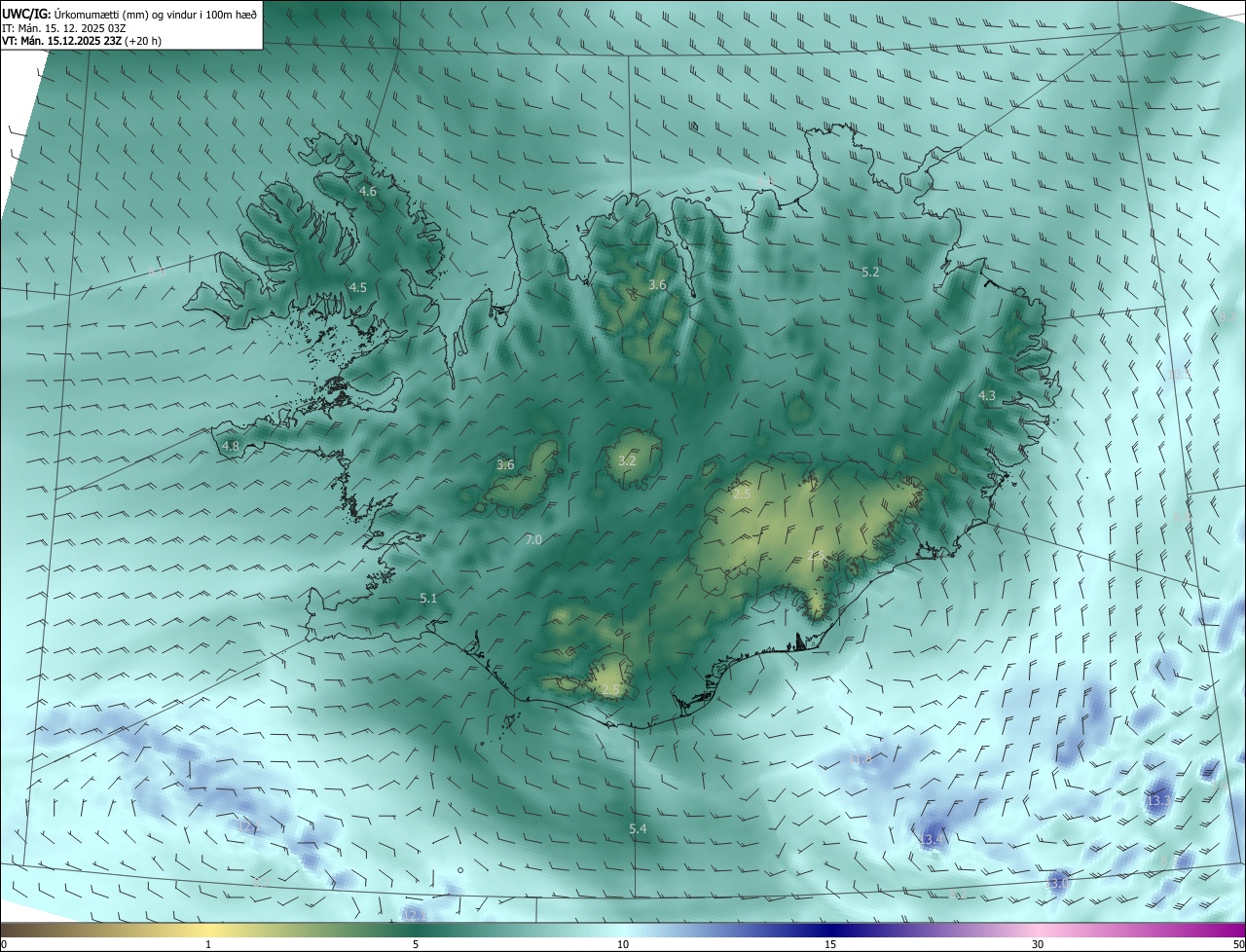Click the '0' tick label on the color scale
The width and height of the screenshot is (1246, 952).
click(x=4, y=944)
